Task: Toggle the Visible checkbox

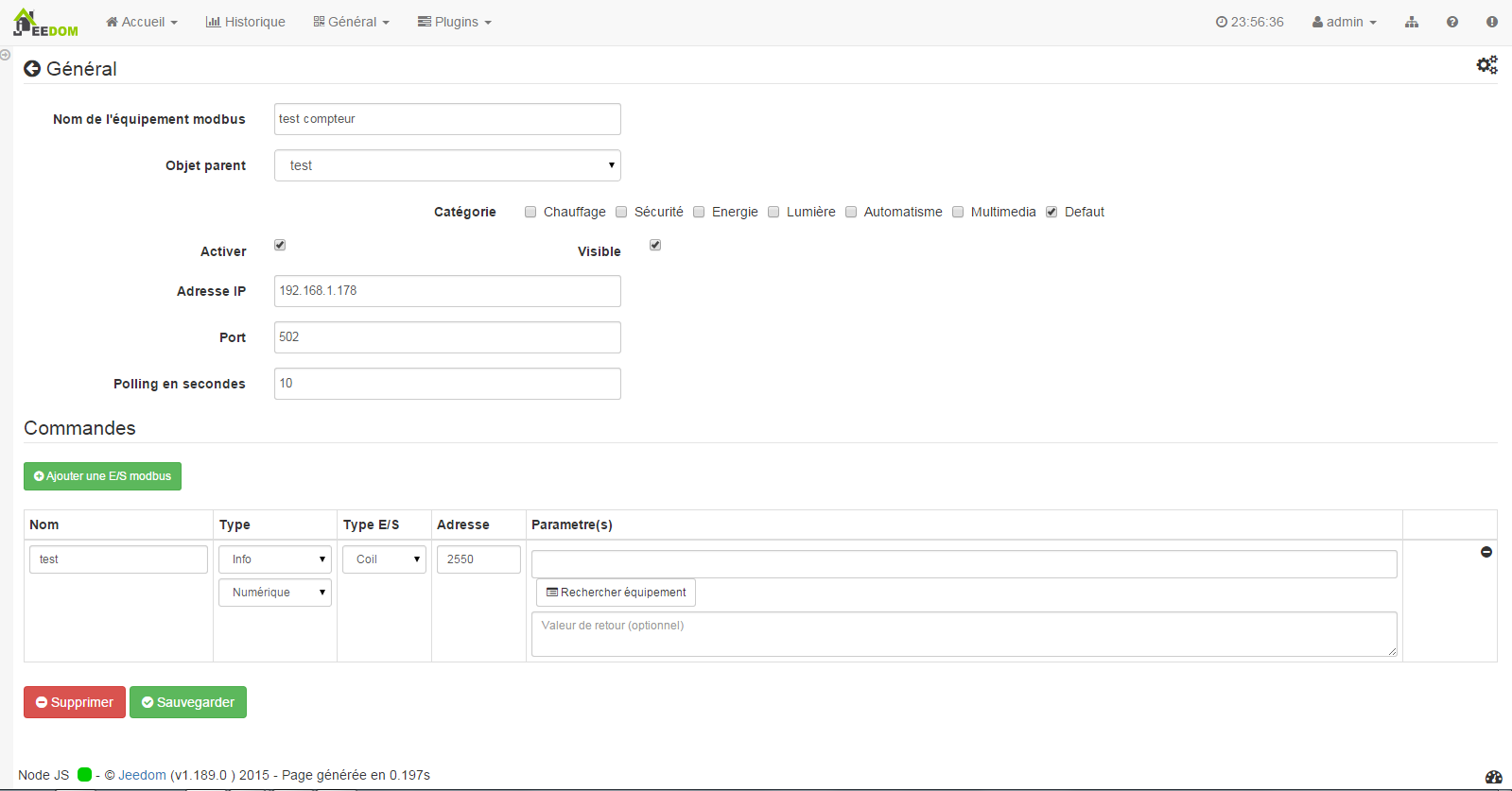Action: pyautogui.click(x=655, y=245)
